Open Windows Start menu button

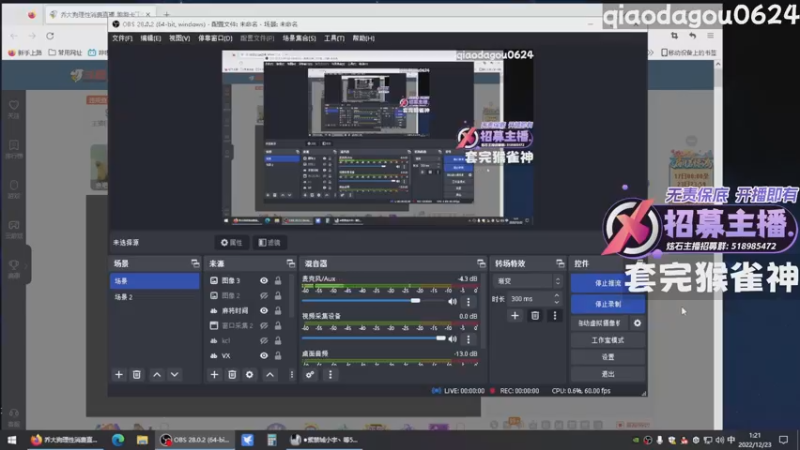12,440
